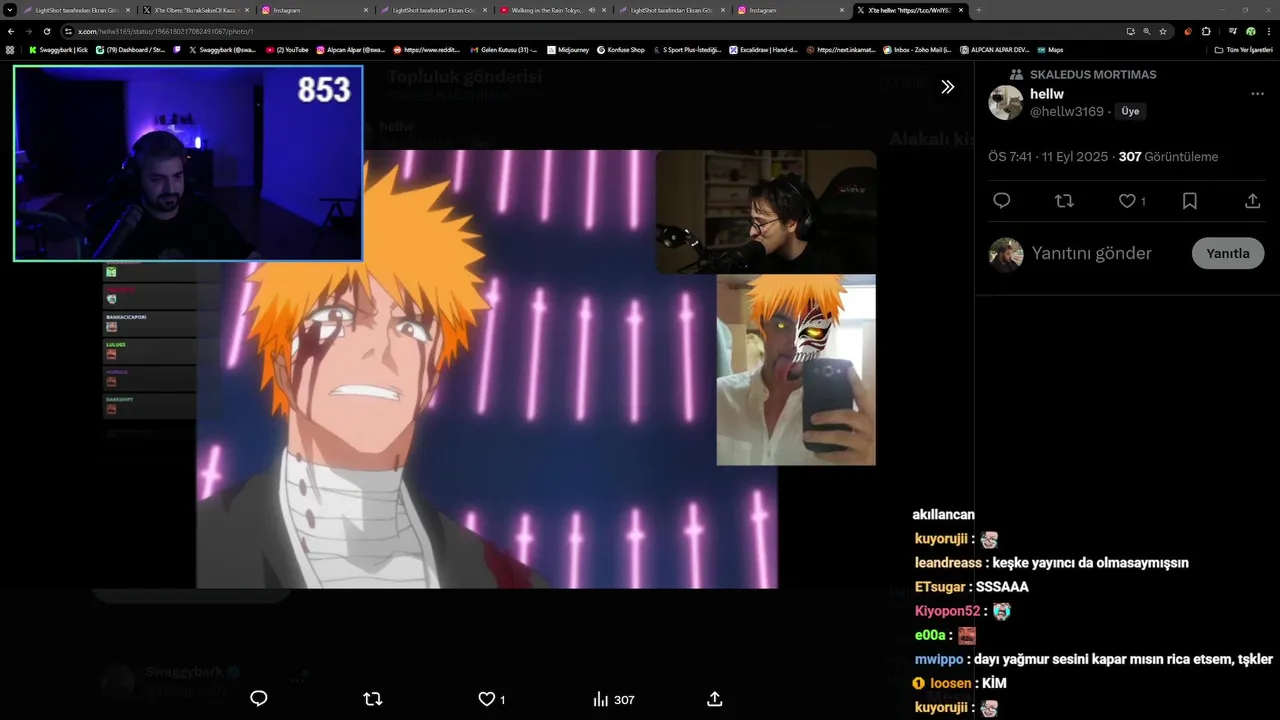1280x720 pixels.
Task: Open the 'Swaggybark | Kick' bookmark
Action: [x=59, y=49]
